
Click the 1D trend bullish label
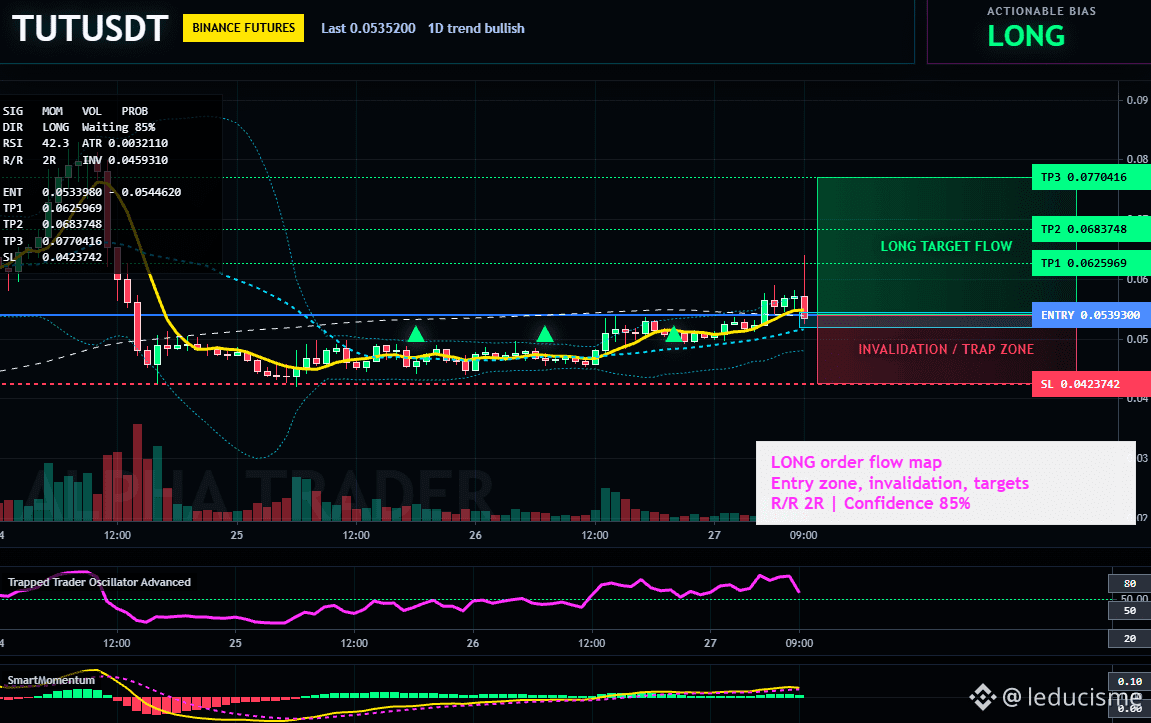pyautogui.click(x=476, y=28)
